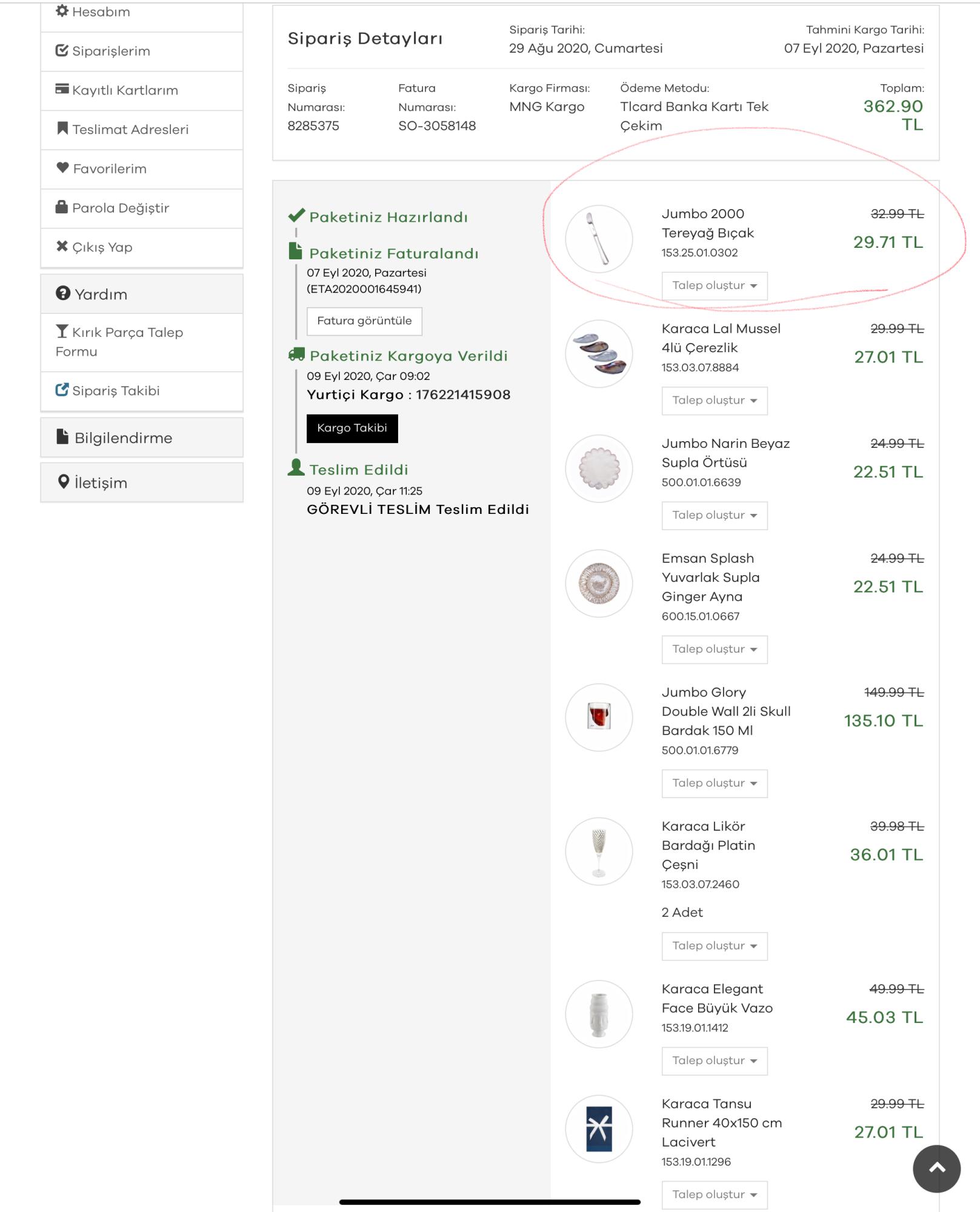Go to Favorilerim menu item

pos(142,169)
